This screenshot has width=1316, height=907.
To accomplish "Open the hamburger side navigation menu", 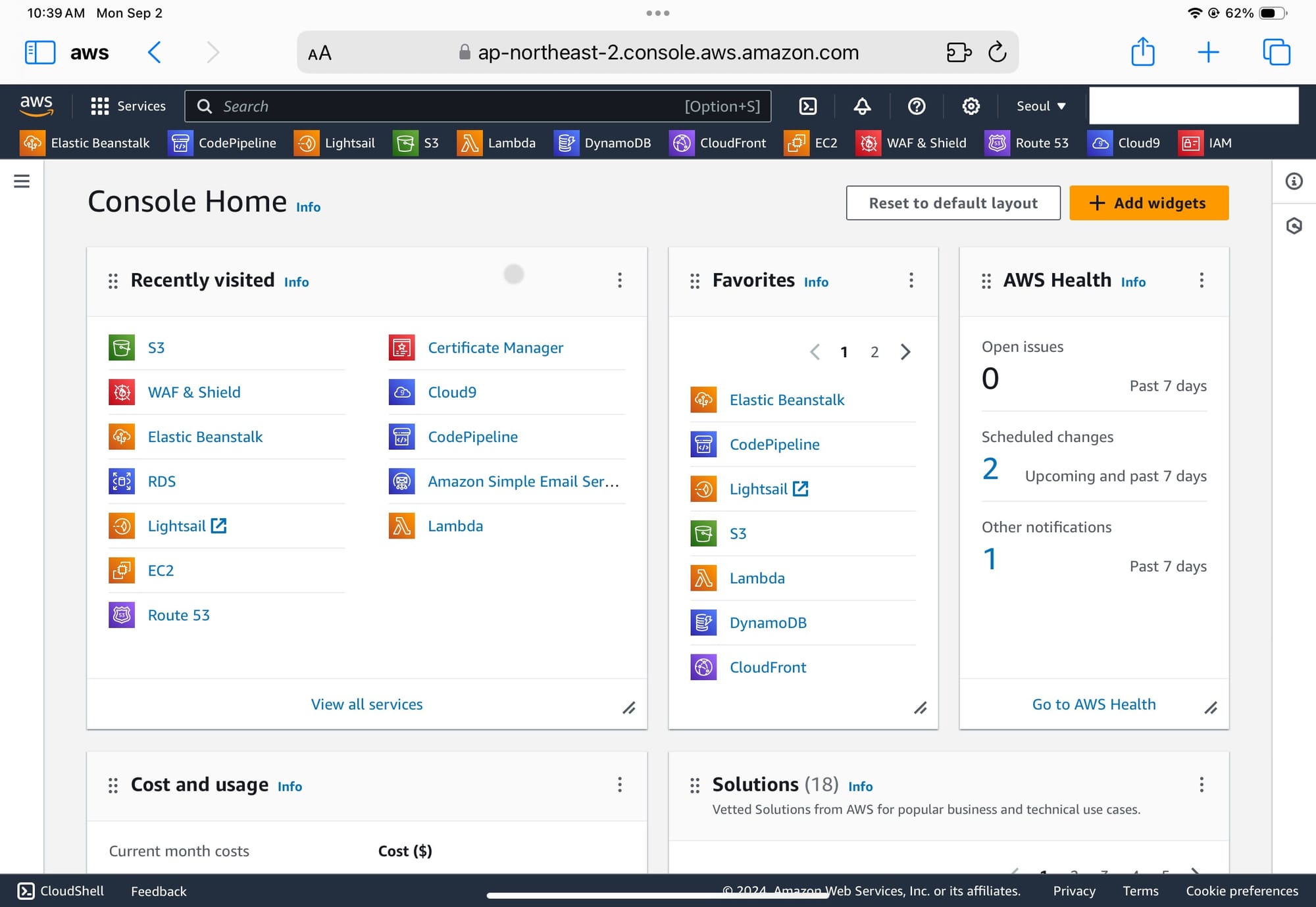I will pyautogui.click(x=22, y=181).
